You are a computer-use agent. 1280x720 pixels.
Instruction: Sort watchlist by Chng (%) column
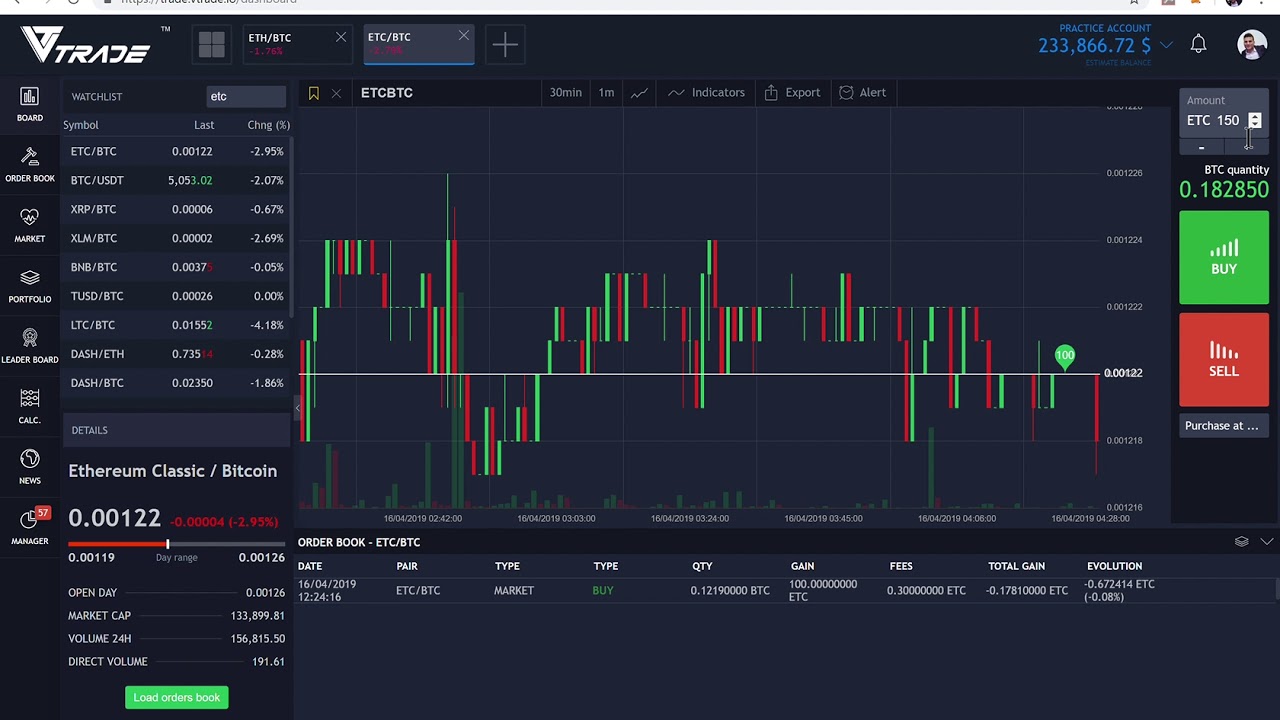click(x=268, y=125)
